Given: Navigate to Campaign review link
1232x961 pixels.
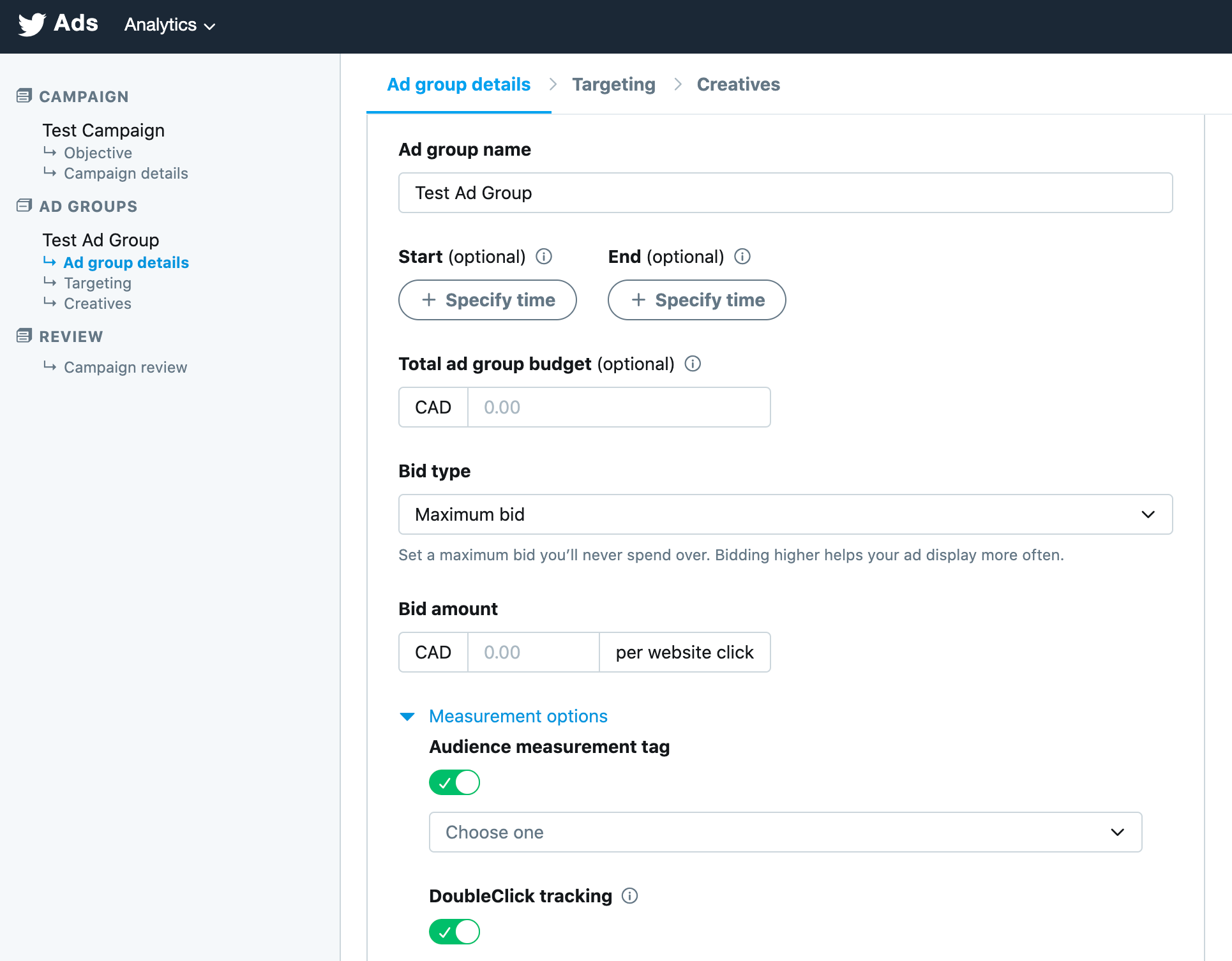Looking at the screenshot, I should pyautogui.click(x=126, y=366).
